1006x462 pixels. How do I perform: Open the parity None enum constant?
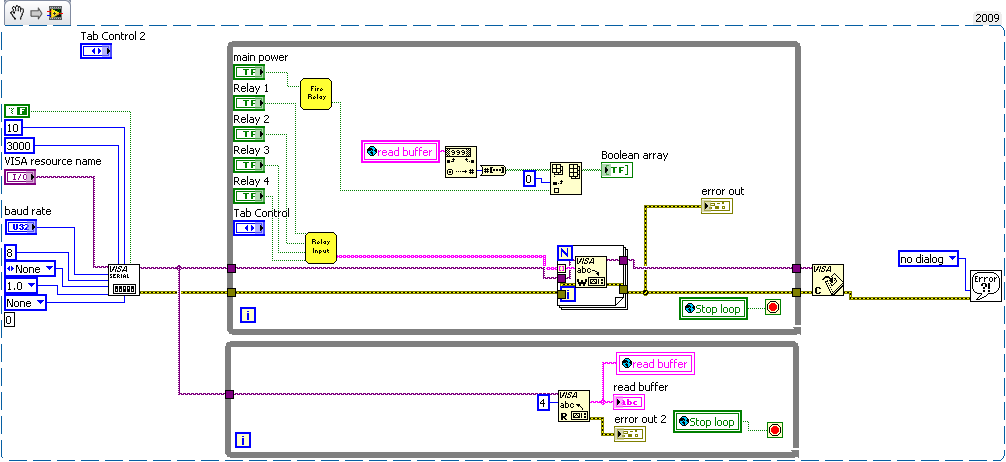point(30,268)
